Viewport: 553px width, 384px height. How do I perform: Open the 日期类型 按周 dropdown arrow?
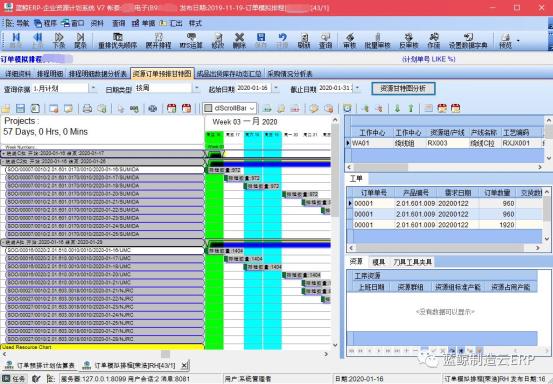point(197,88)
